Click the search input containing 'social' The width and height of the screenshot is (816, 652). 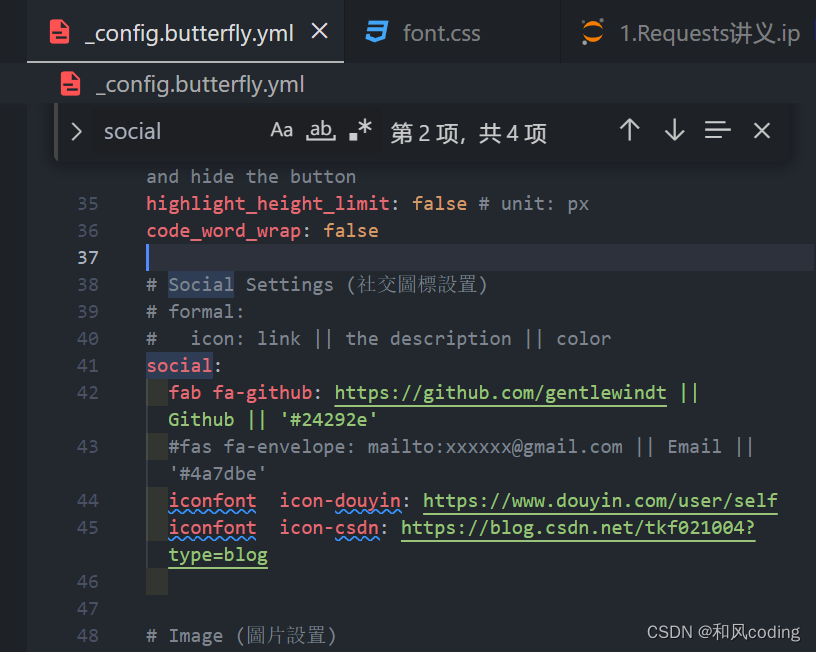pos(180,131)
